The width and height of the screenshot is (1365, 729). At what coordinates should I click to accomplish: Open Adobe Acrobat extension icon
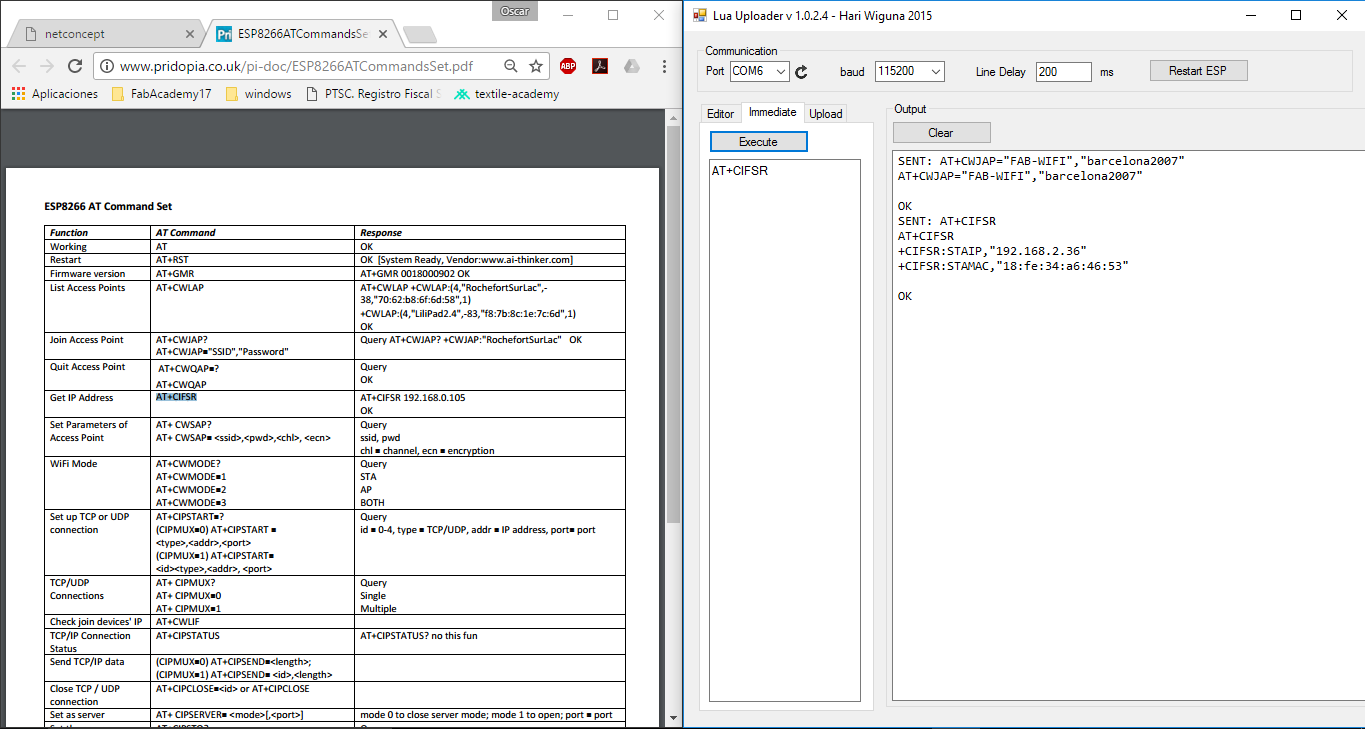pos(600,66)
